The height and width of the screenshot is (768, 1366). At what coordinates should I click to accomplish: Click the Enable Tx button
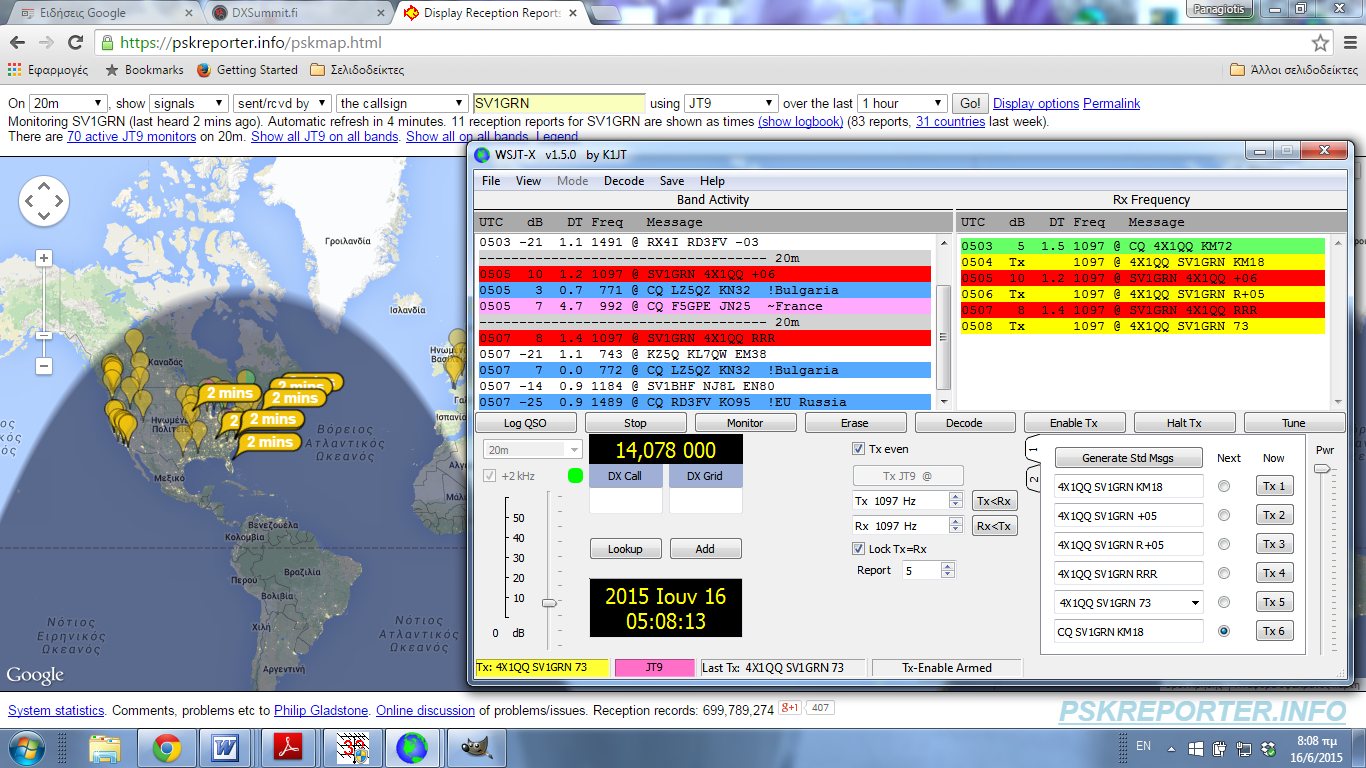point(1075,423)
